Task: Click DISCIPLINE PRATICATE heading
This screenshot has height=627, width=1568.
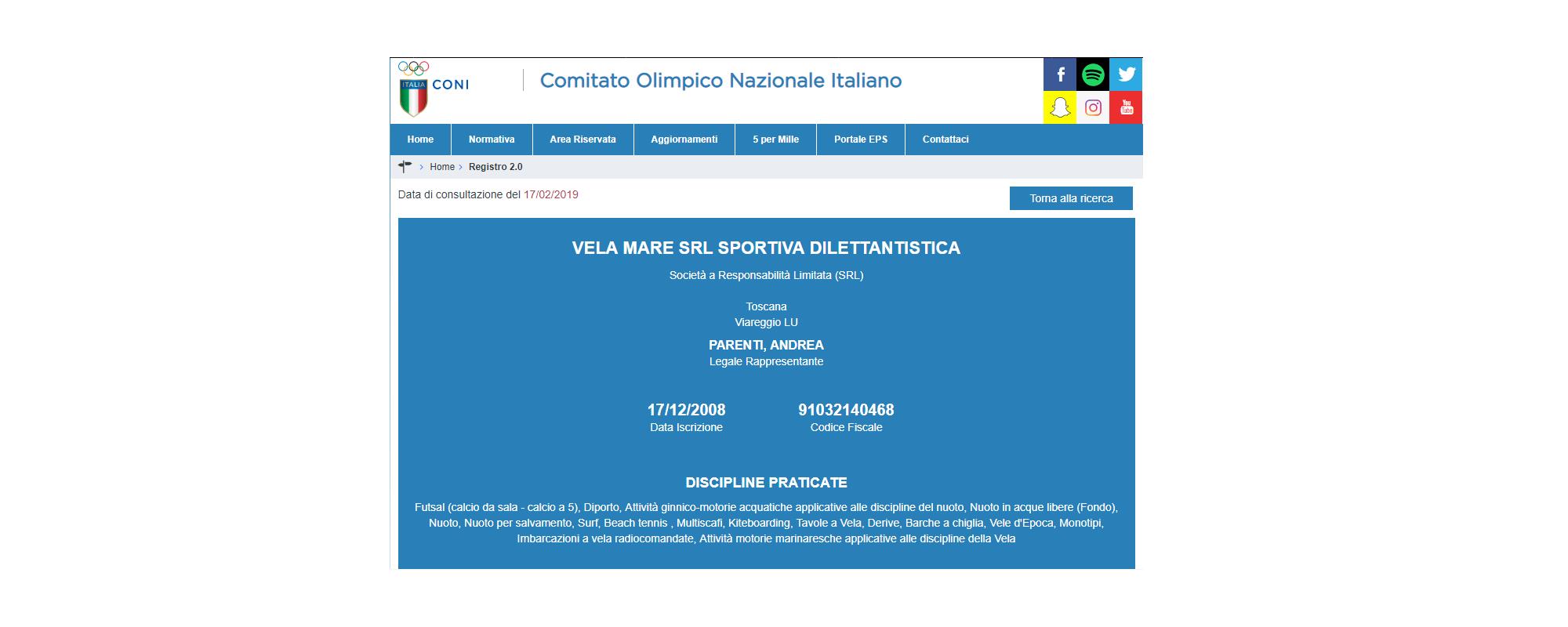Action: [766, 483]
